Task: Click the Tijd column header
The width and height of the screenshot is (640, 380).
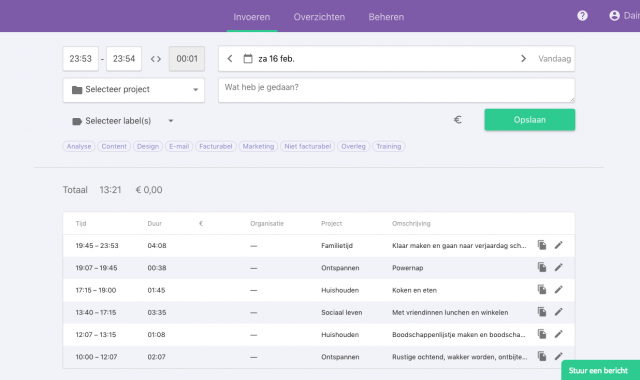Action: [x=81, y=224]
